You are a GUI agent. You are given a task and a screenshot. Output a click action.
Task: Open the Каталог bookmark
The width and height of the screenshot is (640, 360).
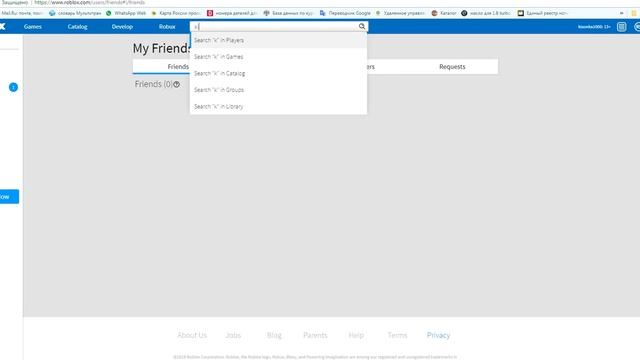click(x=444, y=13)
